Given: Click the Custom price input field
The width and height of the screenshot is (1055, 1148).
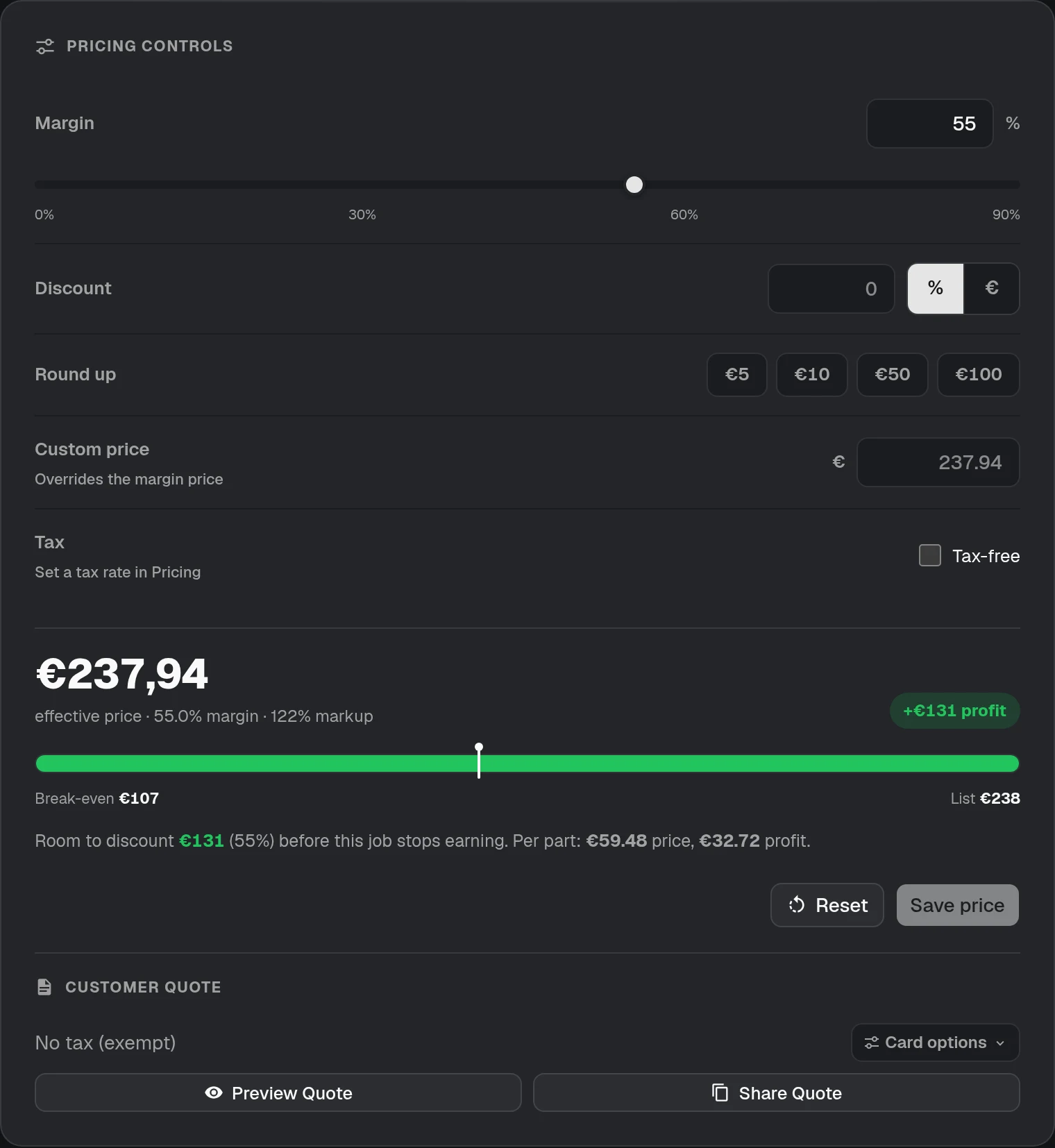Looking at the screenshot, I should coord(938,462).
